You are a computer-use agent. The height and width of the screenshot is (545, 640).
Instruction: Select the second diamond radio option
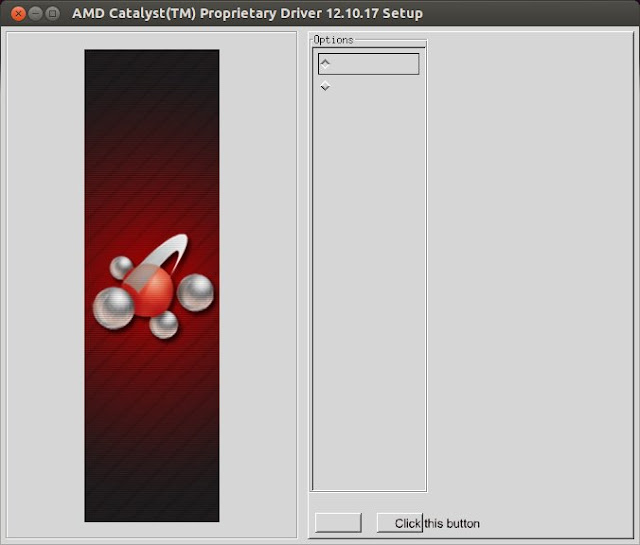(x=325, y=86)
